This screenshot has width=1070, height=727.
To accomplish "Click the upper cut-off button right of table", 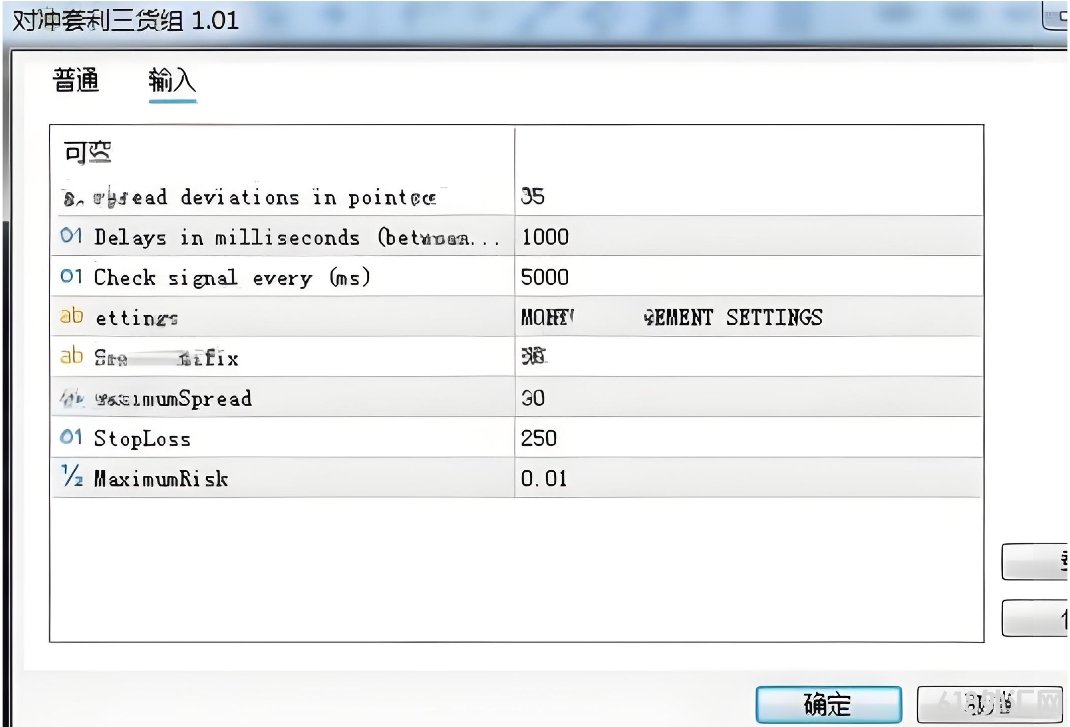I will point(1035,562).
